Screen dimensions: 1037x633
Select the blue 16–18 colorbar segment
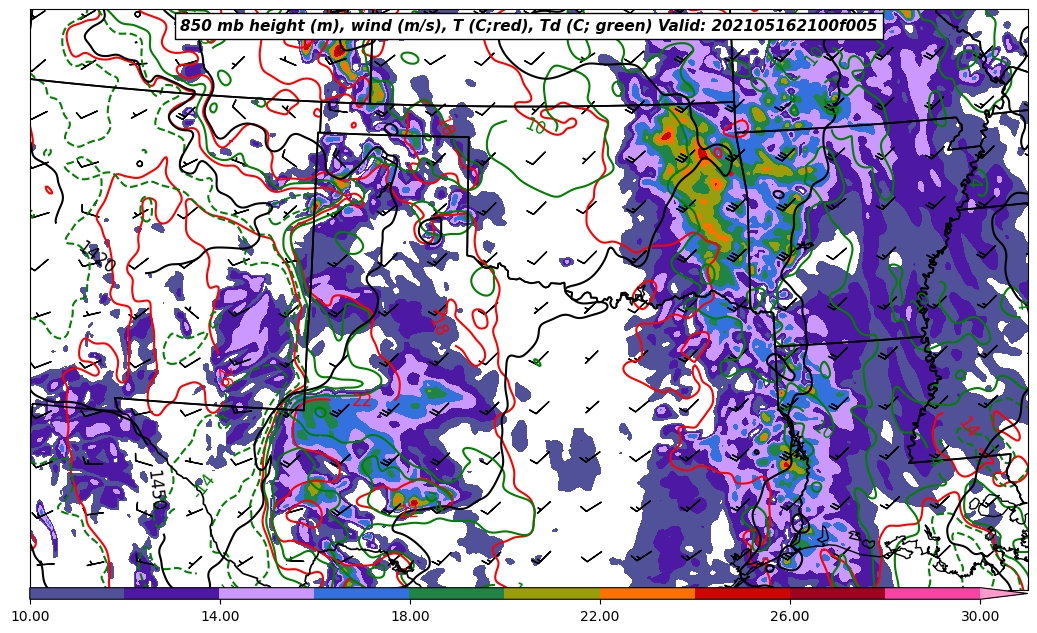pos(362,593)
